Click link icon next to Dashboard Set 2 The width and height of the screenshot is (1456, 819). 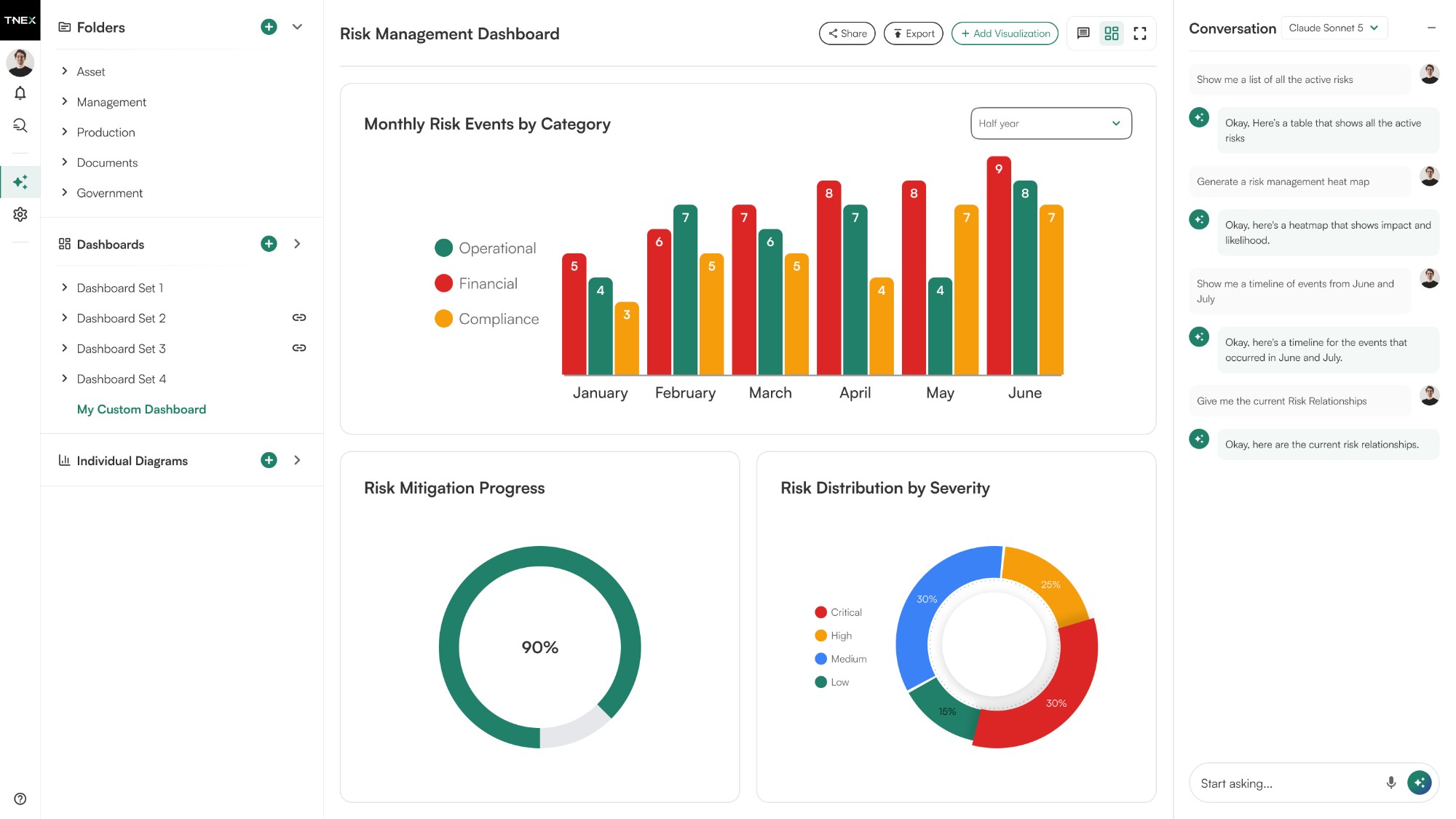coord(299,317)
